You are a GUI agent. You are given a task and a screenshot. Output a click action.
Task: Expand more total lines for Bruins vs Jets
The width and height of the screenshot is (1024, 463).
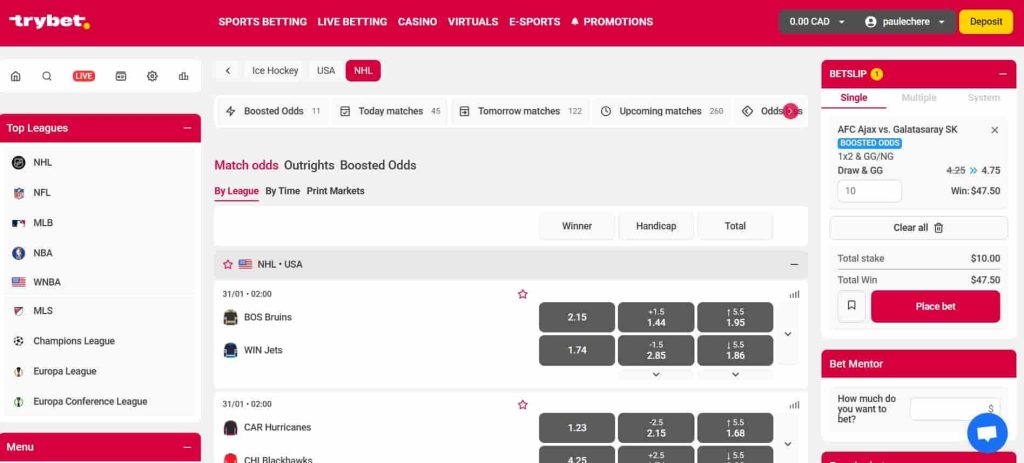(735, 374)
